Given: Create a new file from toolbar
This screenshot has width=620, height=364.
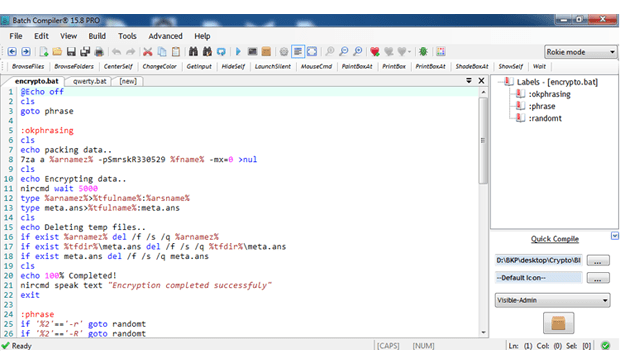Looking at the screenshot, I should coord(43,52).
